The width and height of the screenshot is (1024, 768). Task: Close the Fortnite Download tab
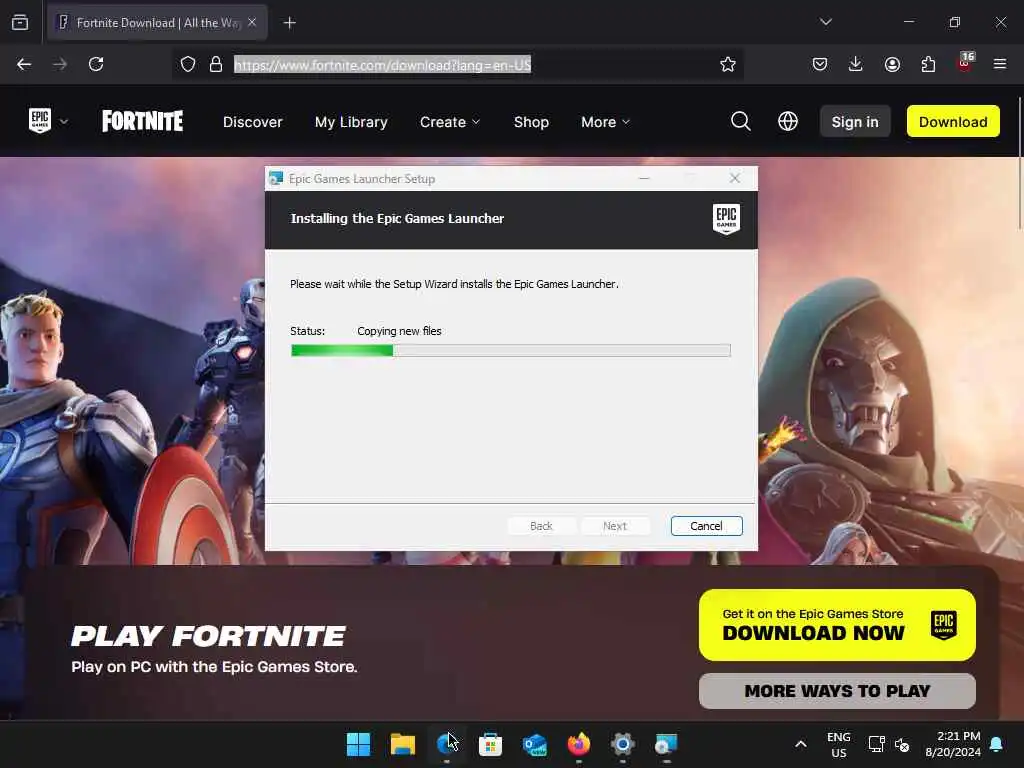[252, 23]
